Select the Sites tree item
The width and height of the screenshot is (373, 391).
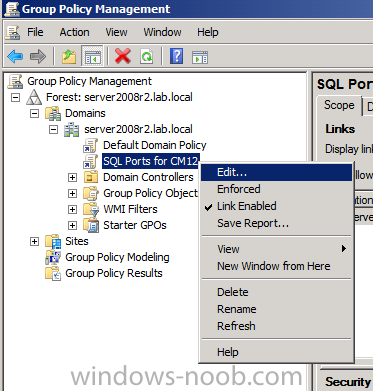tap(77, 241)
